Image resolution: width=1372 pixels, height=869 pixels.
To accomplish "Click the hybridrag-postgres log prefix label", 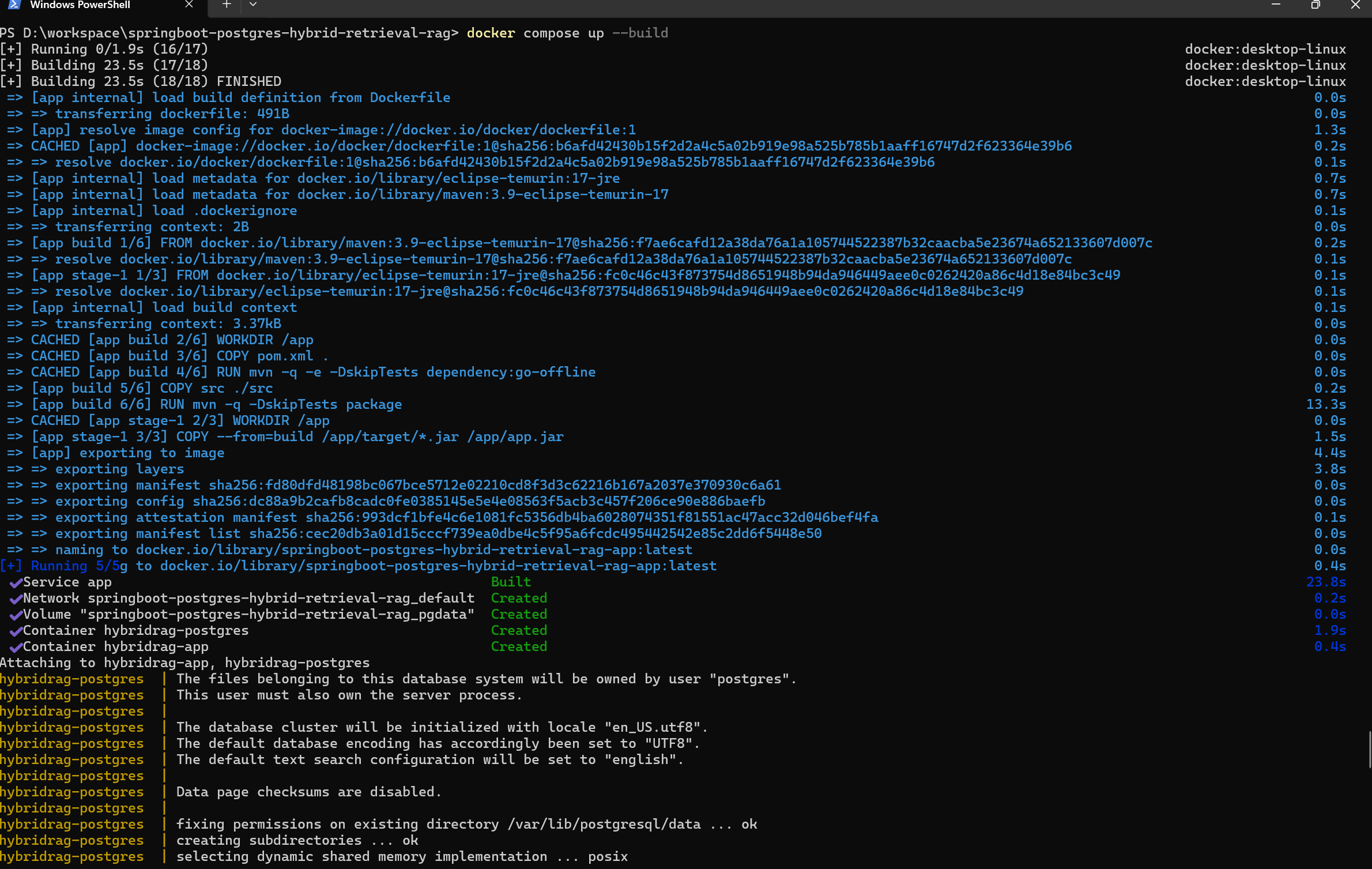I will click(73, 679).
